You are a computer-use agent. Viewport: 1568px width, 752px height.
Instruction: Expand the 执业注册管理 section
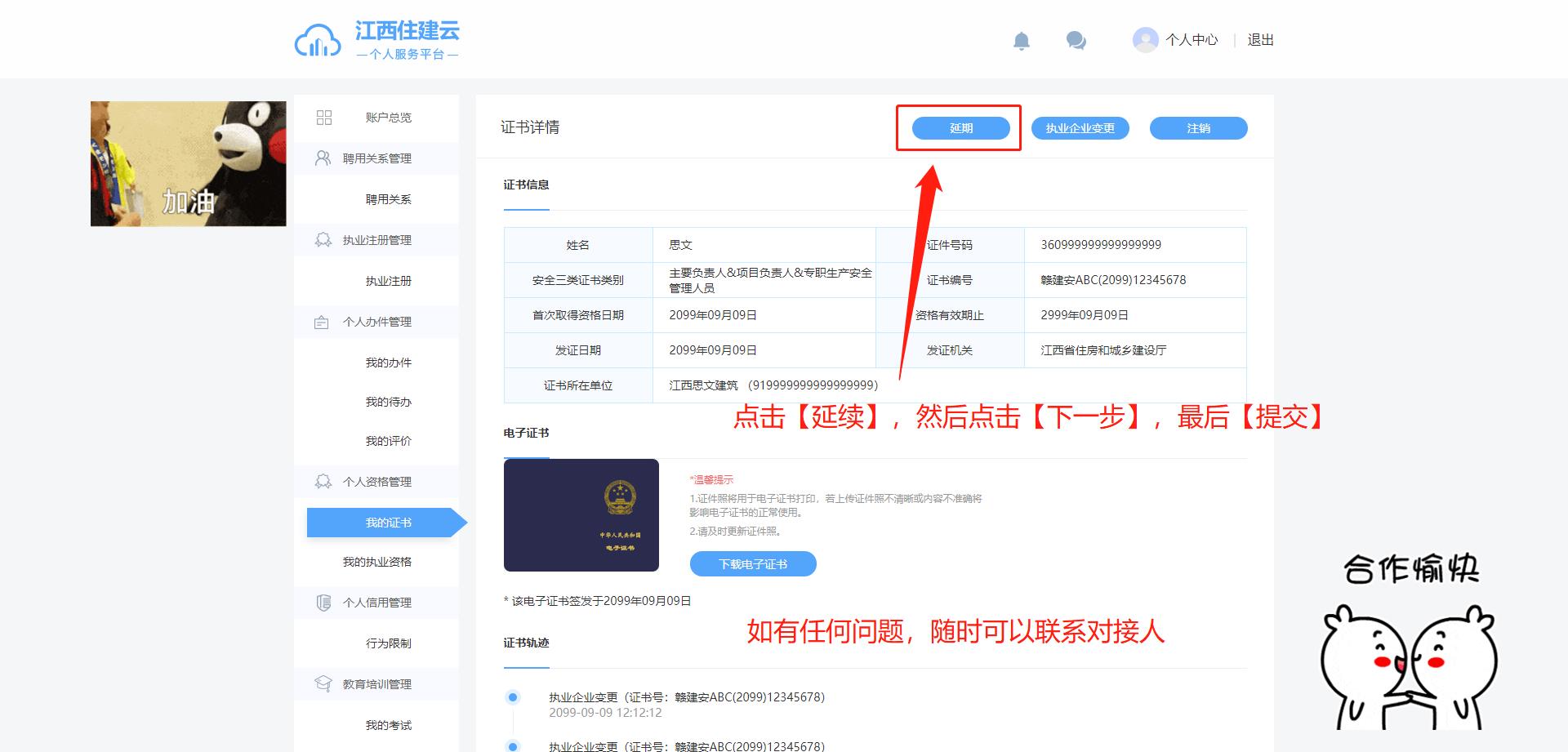[376, 240]
